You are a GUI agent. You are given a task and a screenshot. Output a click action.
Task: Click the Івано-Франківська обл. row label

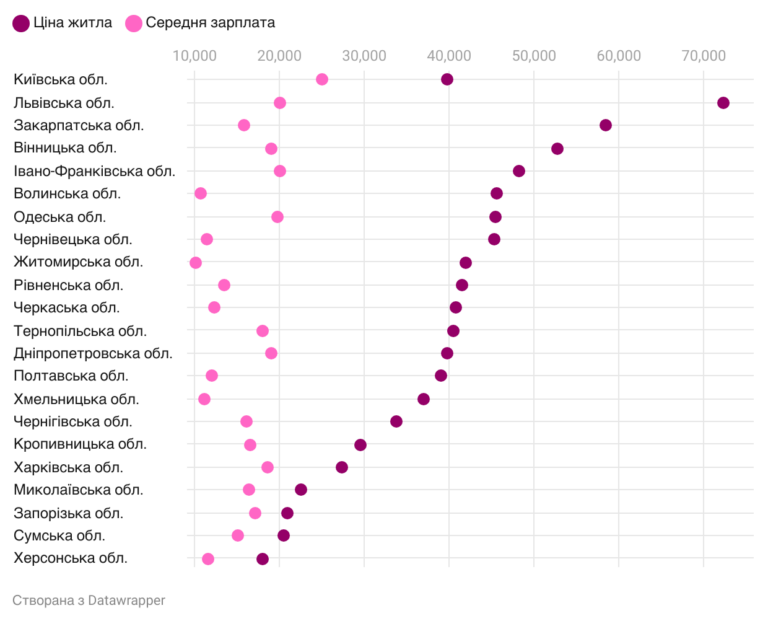pos(94,171)
